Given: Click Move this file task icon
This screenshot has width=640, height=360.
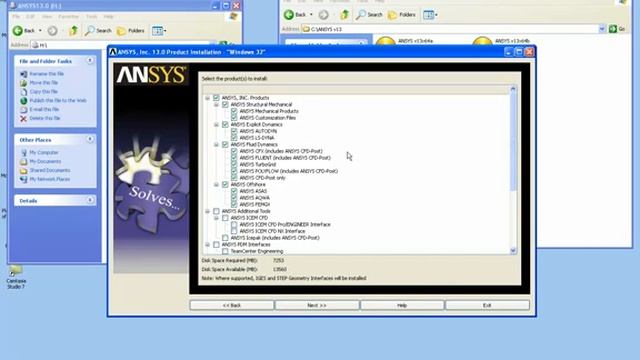Looking at the screenshot, I should click(x=24, y=83).
